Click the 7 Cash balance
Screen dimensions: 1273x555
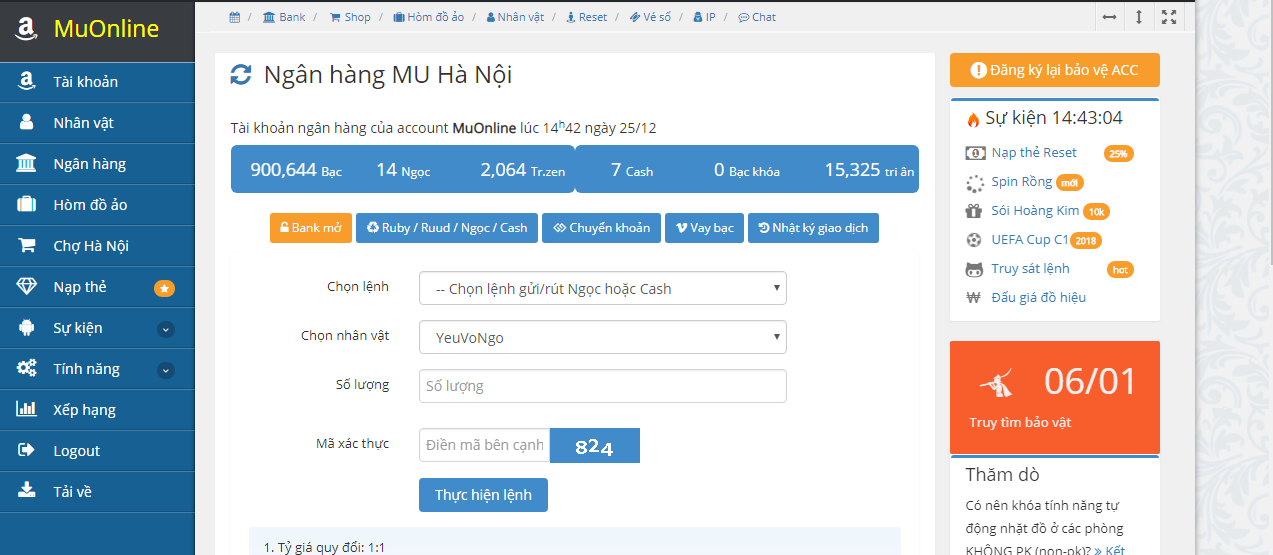[x=632, y=170]
